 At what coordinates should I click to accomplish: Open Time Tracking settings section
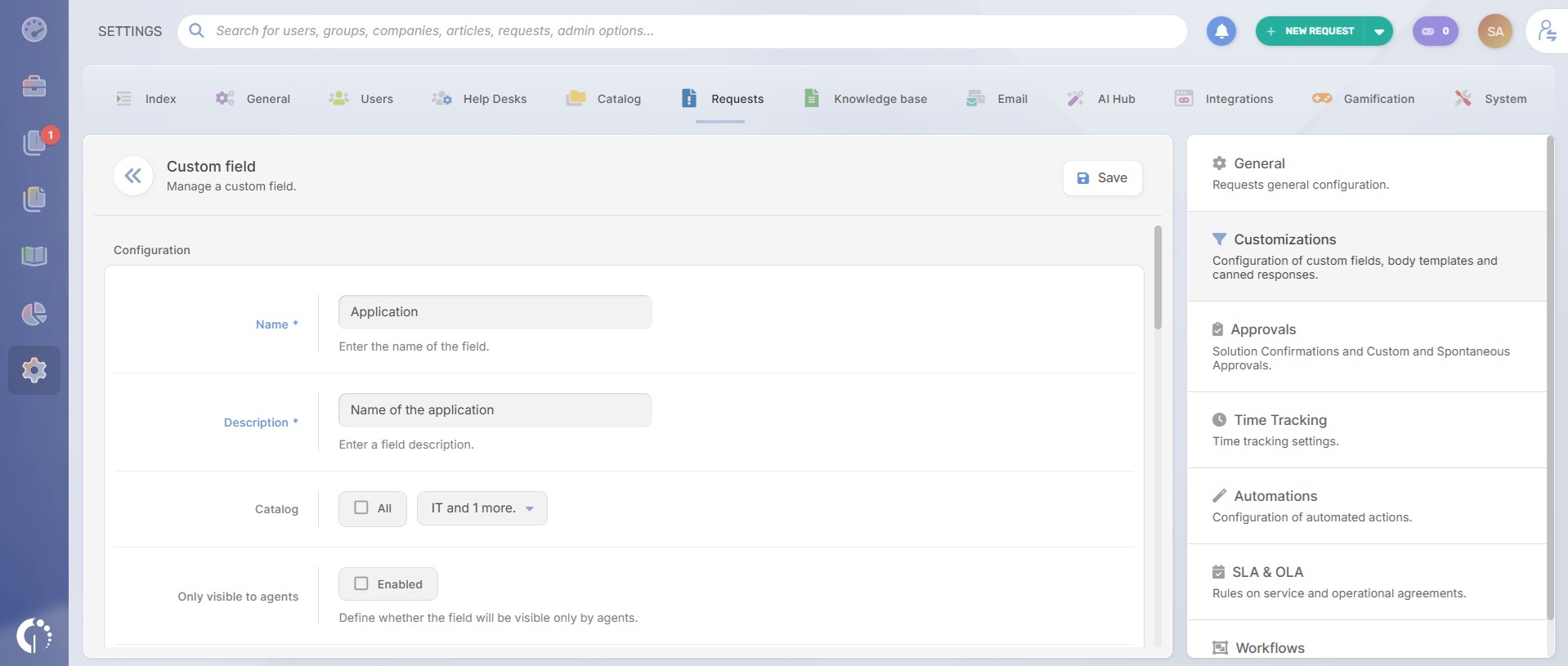point(1367,430)
